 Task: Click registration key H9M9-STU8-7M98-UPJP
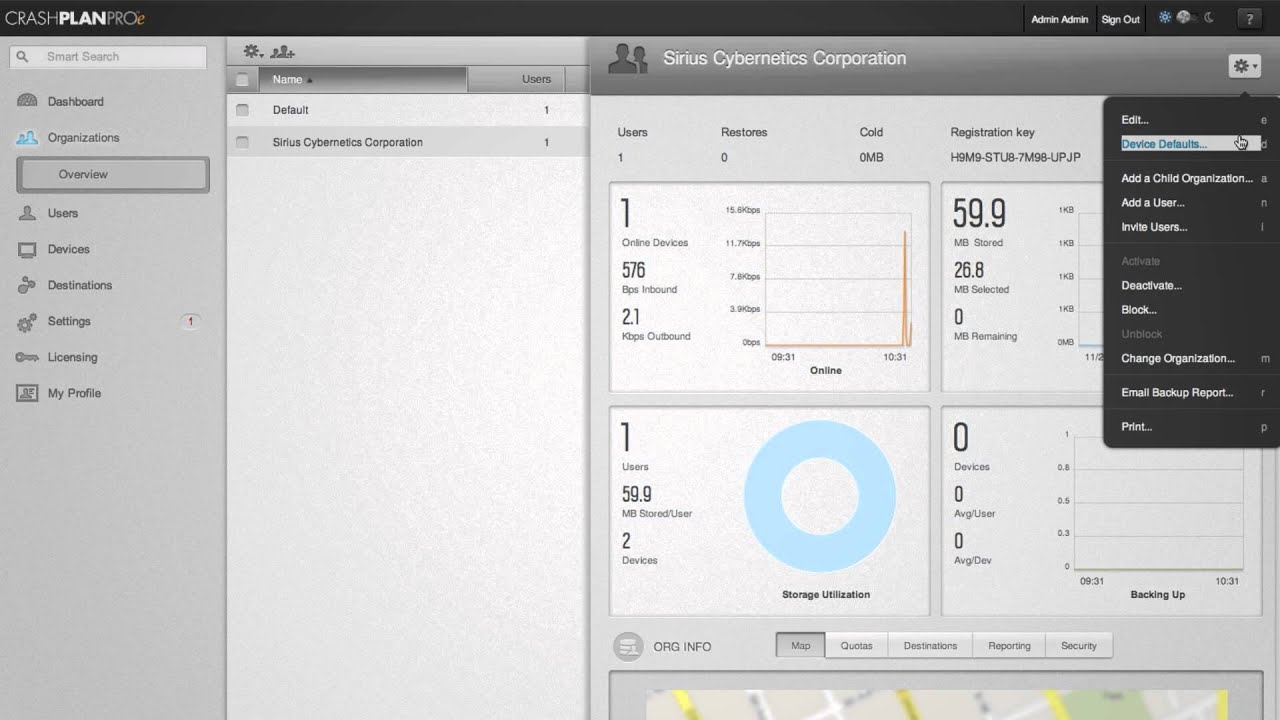(x=1015, y=157)
